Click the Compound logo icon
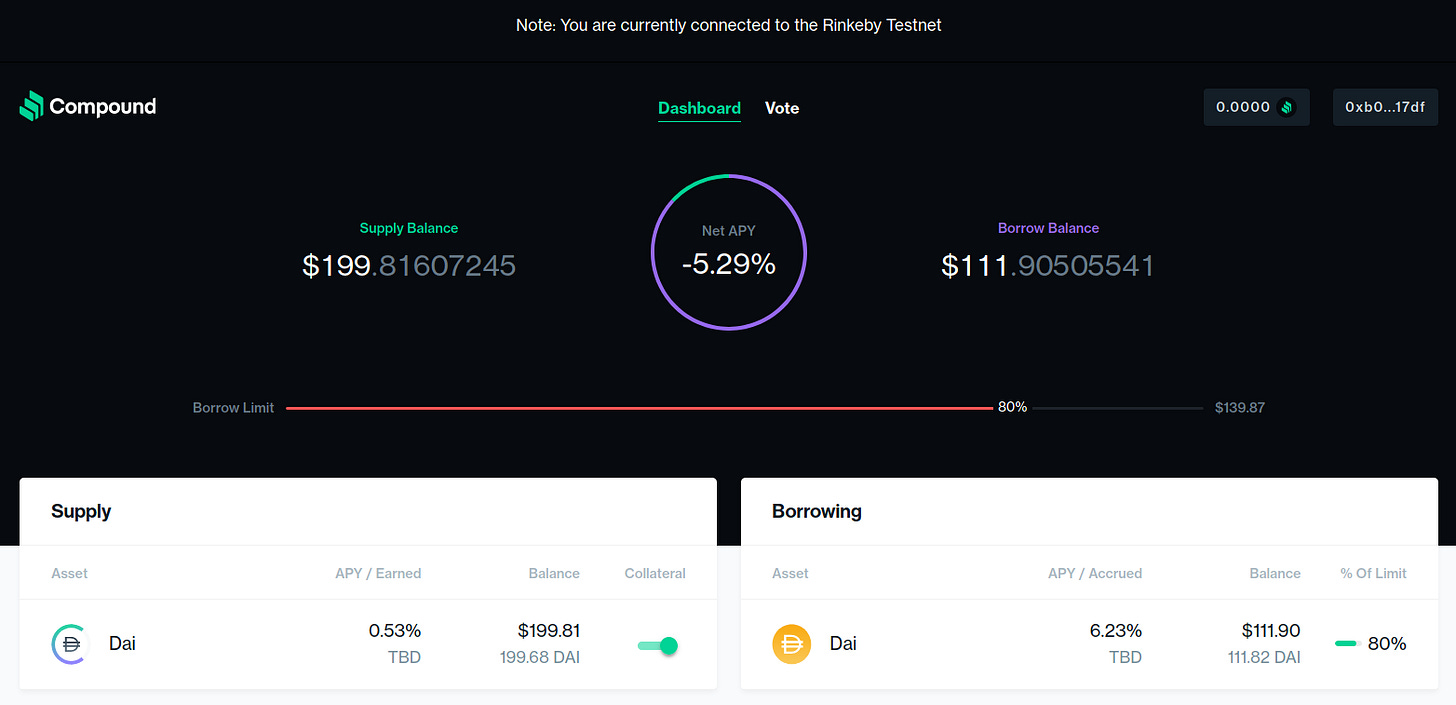Screen dimensions: 1456x705 32,106
